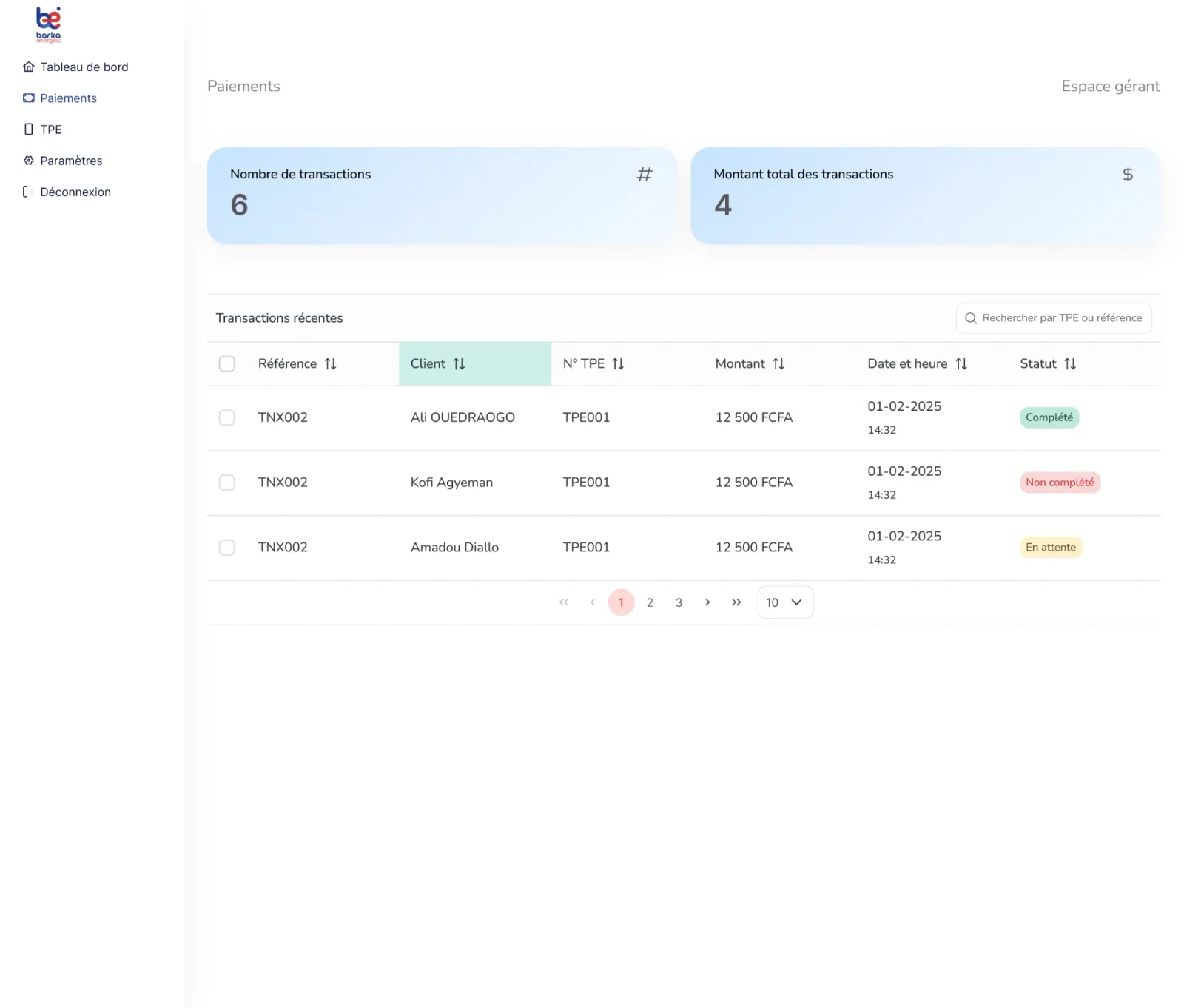
Task: Click the Client column header
Action: pos(475,364)
